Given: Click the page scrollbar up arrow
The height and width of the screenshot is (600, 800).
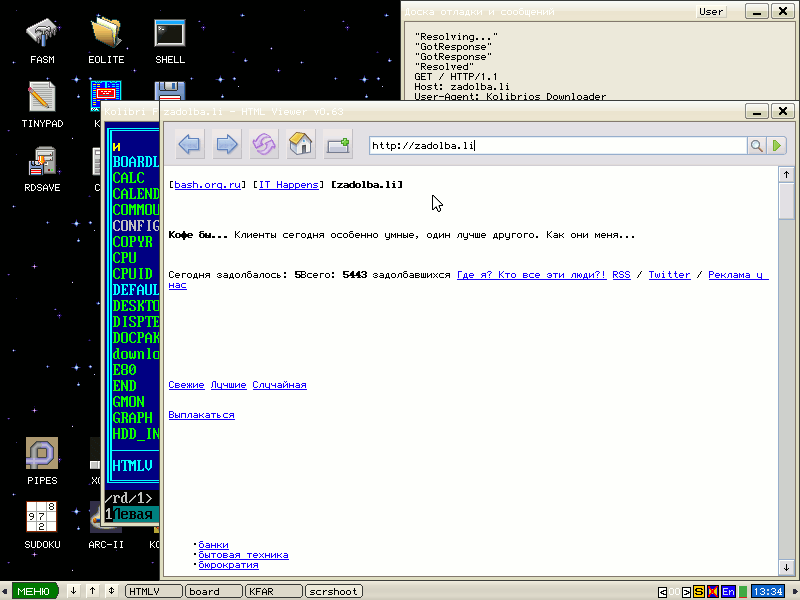Looking at the screenshot, I should (x=787, y=175).
